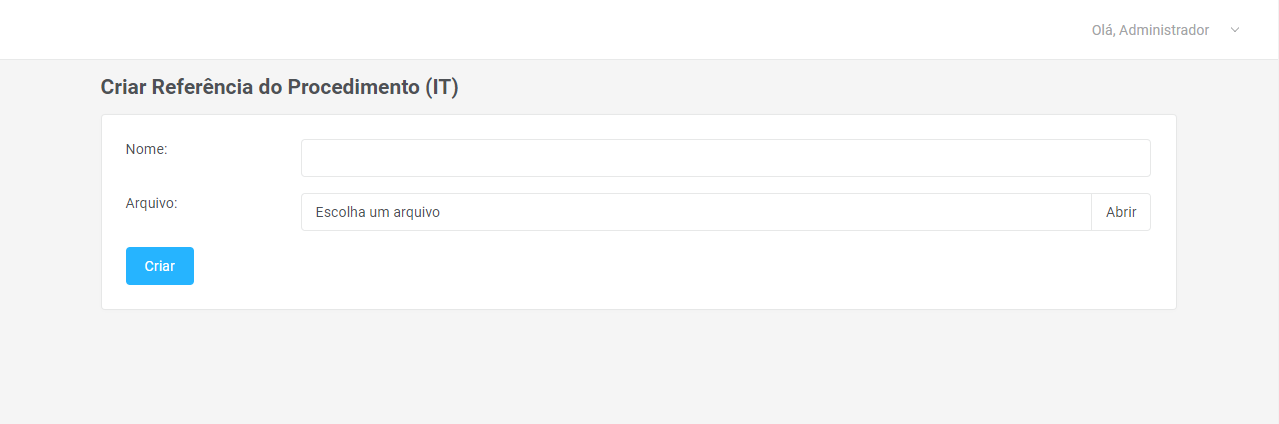This screenshot has height=424, width=1279.
Task: Submit the form with Criar button
Action: [160, 266]
